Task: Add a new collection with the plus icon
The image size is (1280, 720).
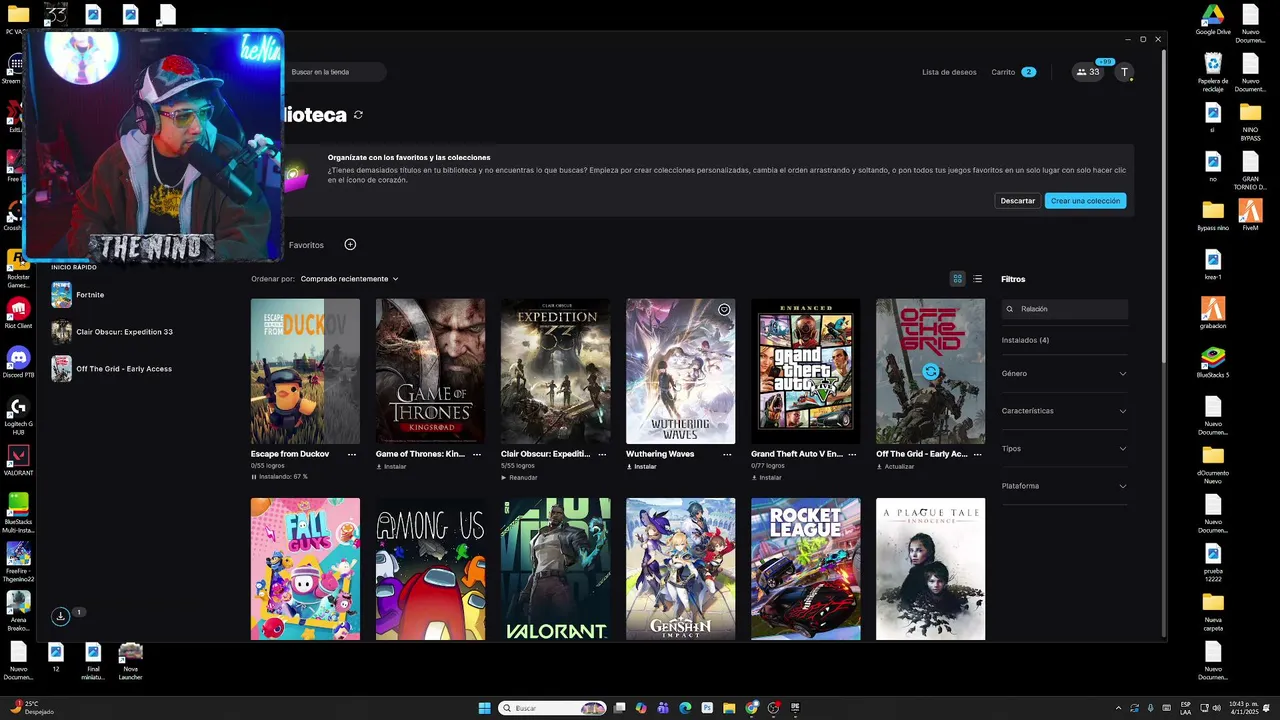Action: coord(350,245)
